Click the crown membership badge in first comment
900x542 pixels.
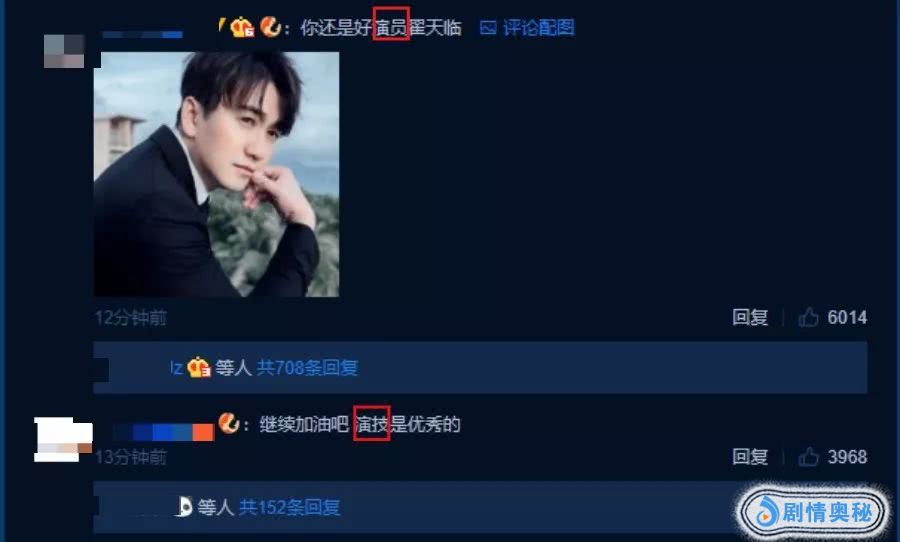click(x=242, y=27)
